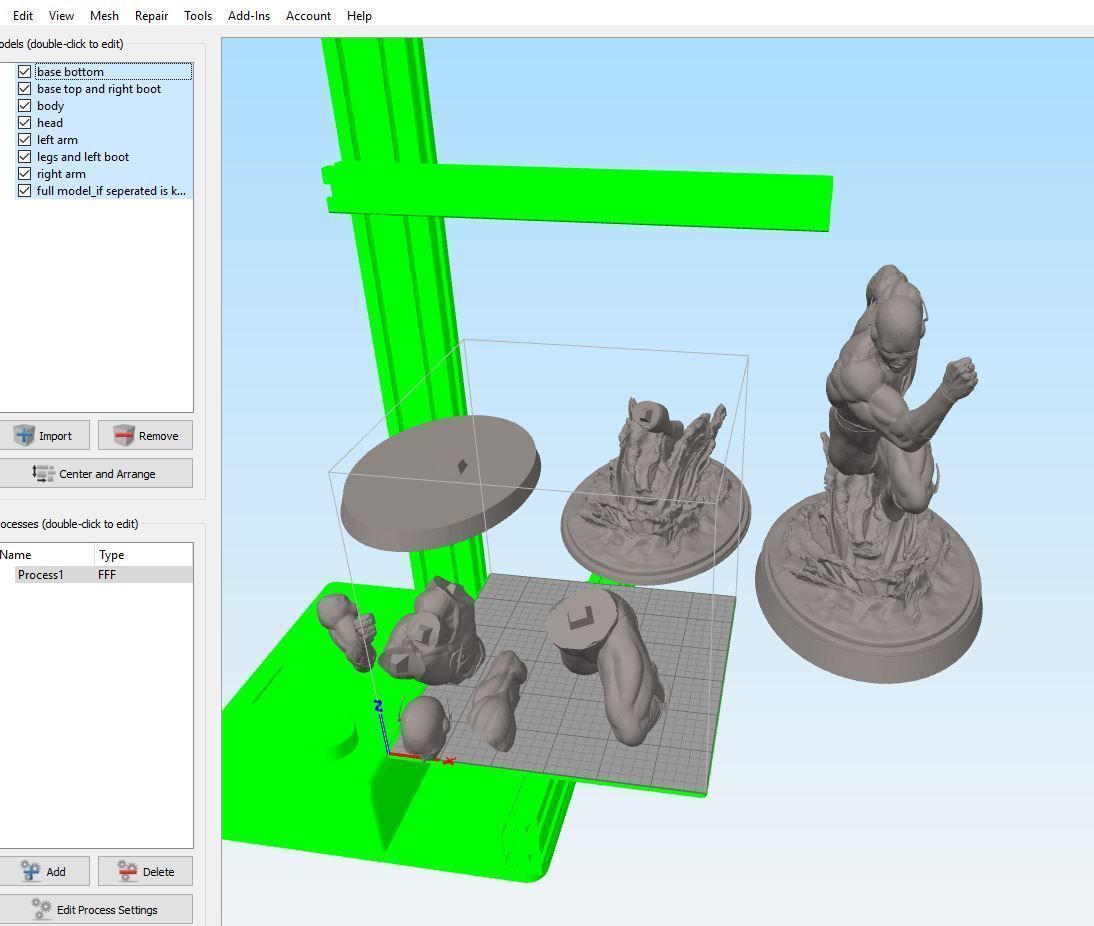
Task: Toggle the full model_if seperated checkbox
Action: tap(24, 191)
